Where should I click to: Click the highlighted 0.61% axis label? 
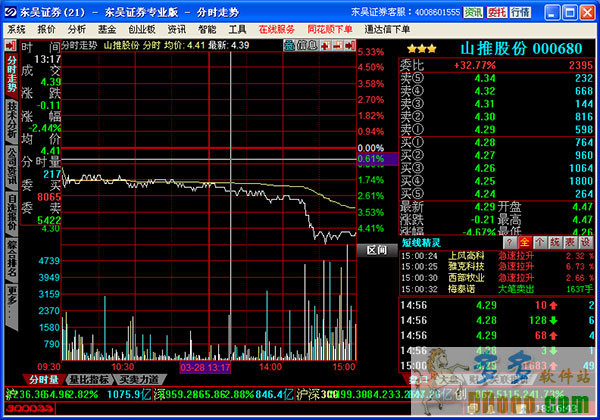click(377, 159)
